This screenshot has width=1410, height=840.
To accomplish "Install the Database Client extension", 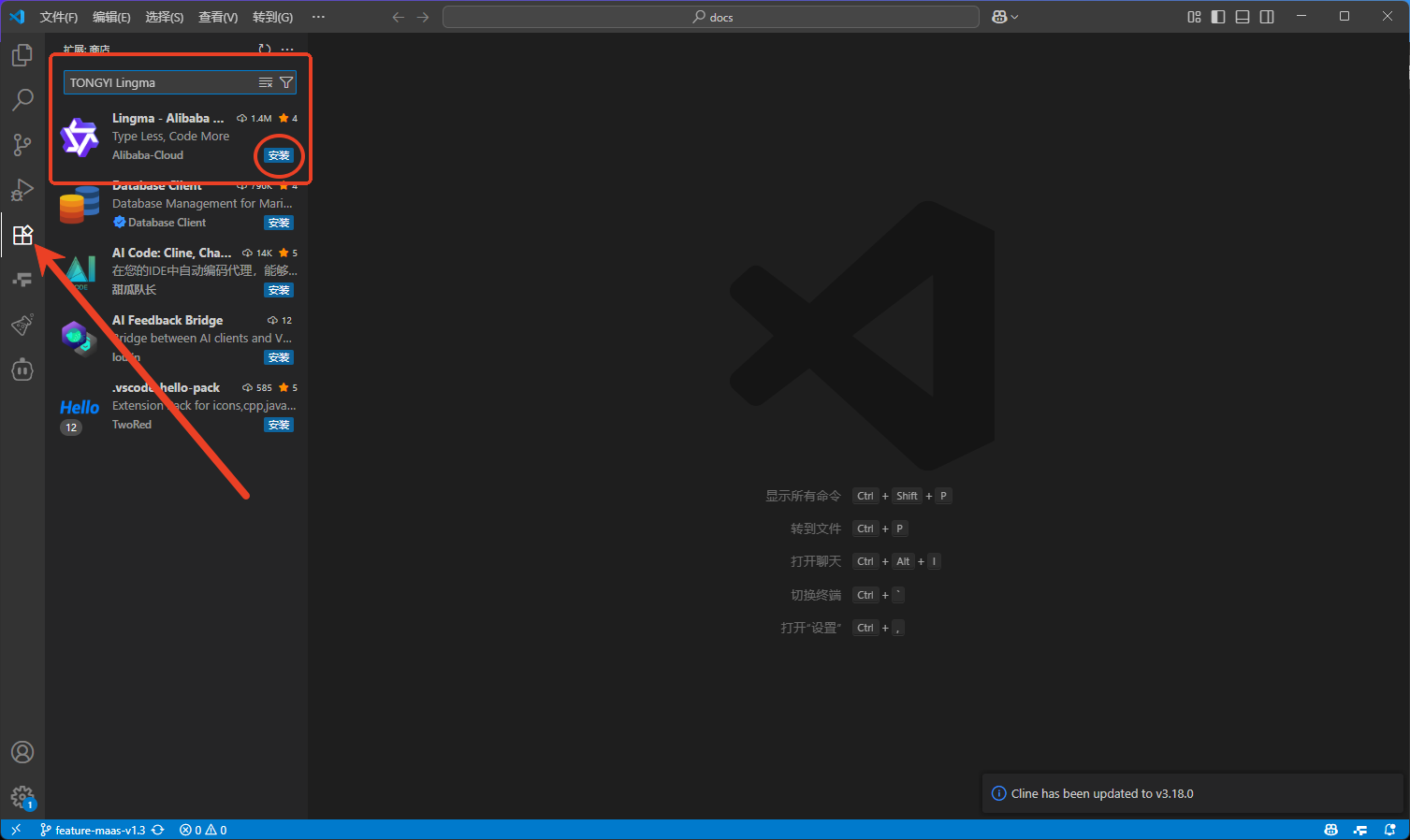I will pos(279,223).
